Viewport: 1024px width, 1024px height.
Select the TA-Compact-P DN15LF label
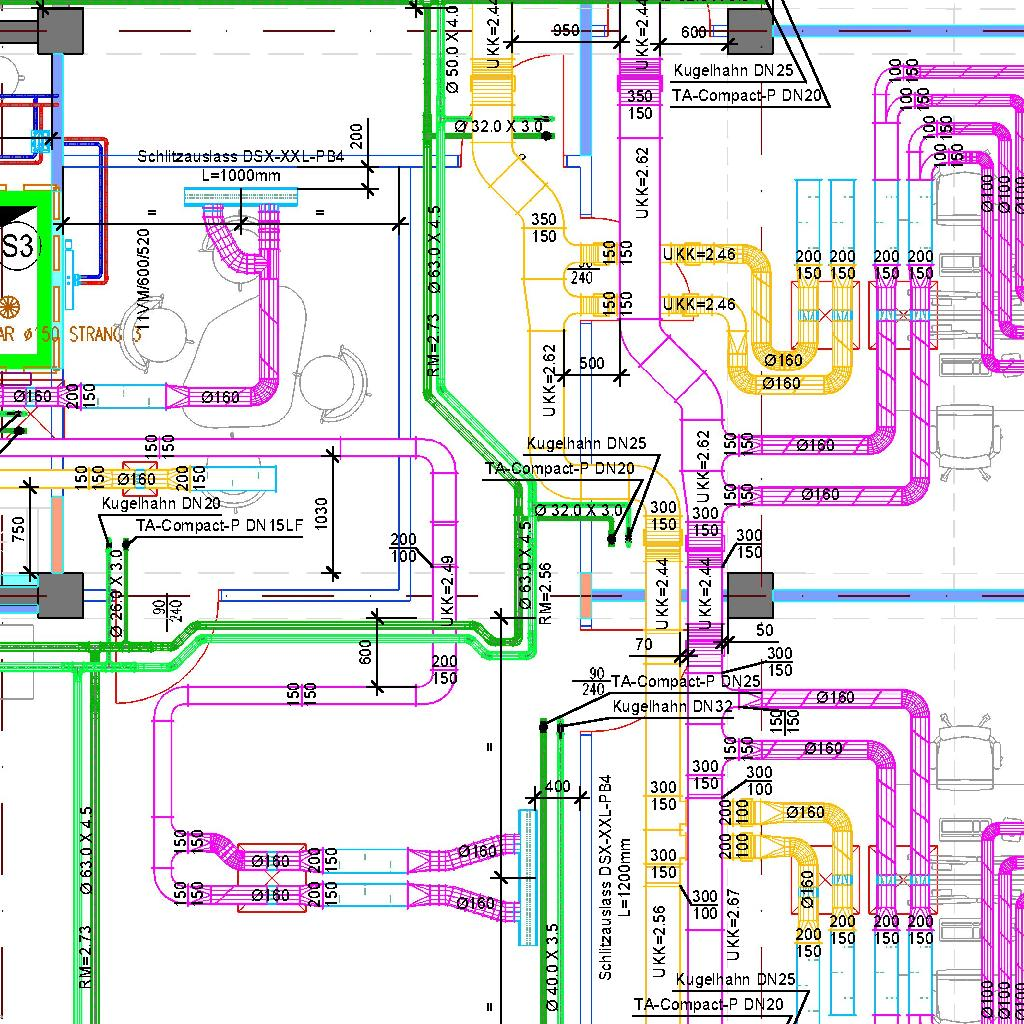tap(219, 524)
